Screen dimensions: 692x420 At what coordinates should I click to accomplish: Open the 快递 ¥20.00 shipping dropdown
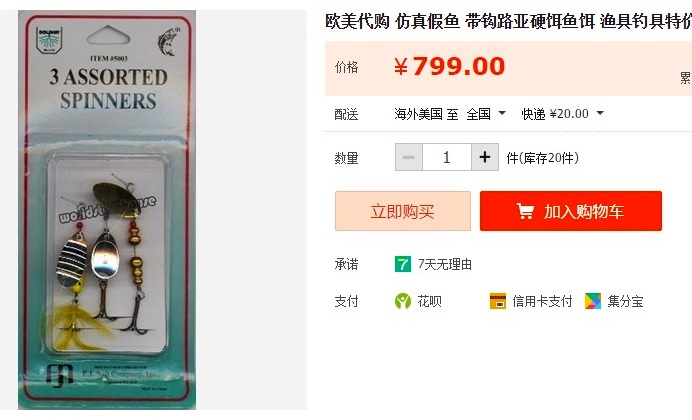pos(563,114)
